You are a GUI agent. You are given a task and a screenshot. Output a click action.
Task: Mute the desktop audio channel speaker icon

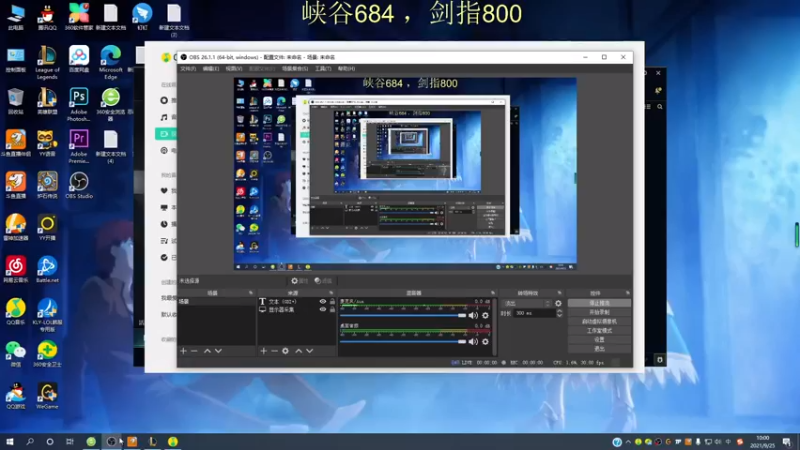[473, 341]
